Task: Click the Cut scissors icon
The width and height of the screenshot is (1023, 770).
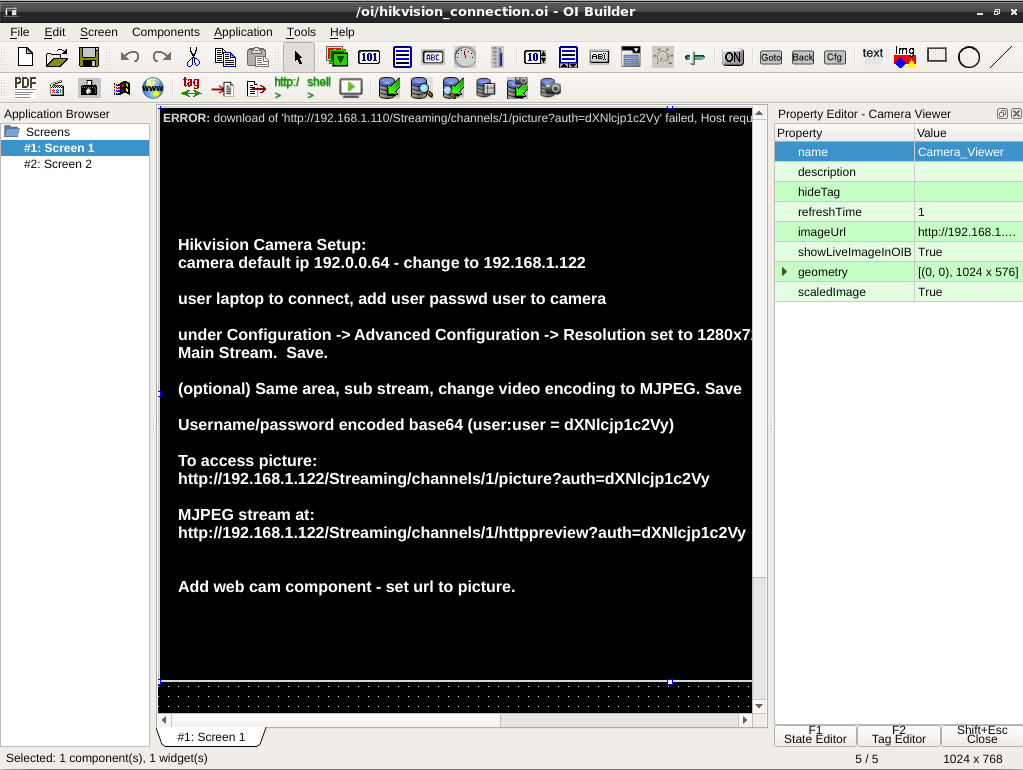Action: 193,57
